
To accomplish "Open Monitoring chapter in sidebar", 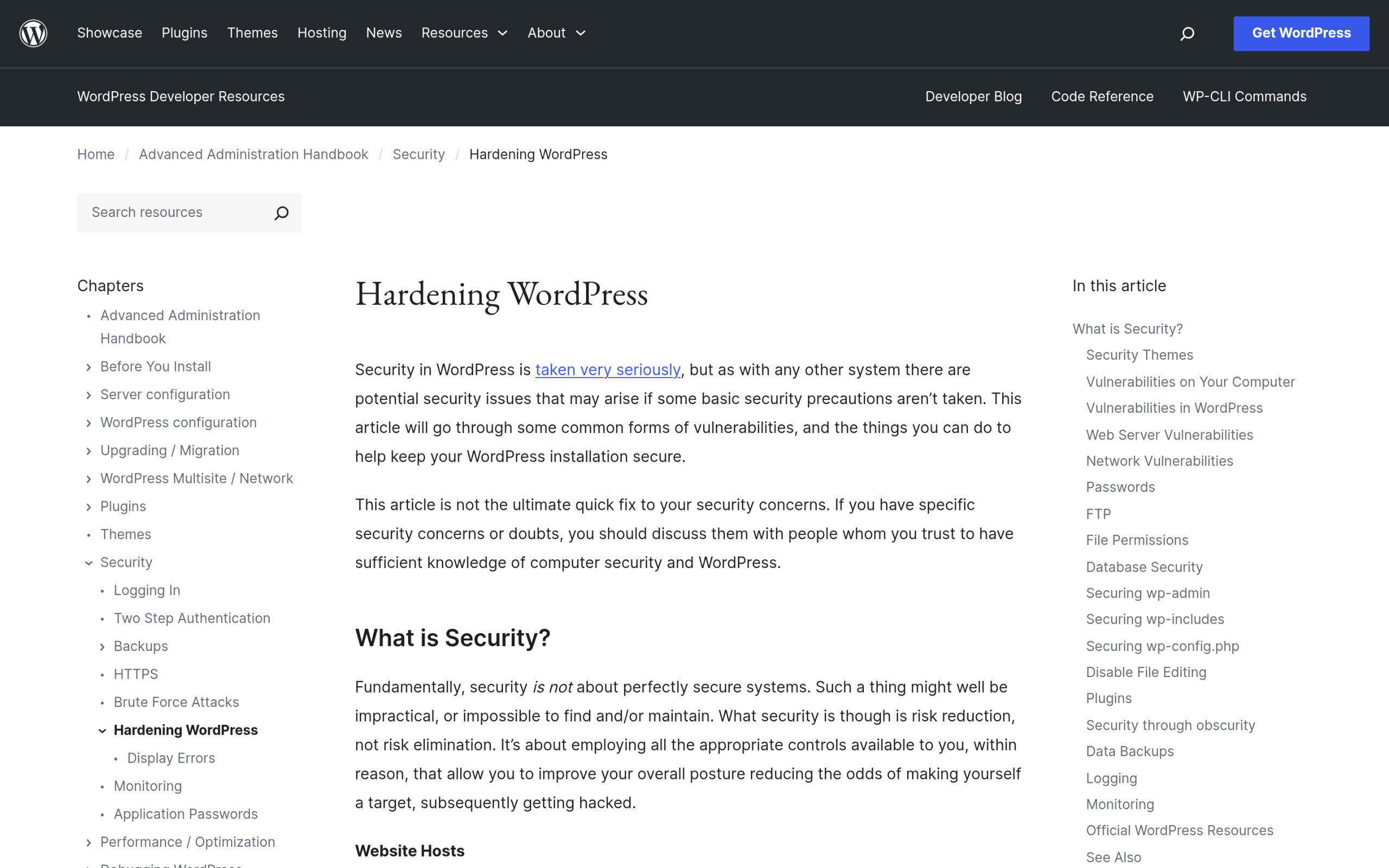I will tap(148, 786).
